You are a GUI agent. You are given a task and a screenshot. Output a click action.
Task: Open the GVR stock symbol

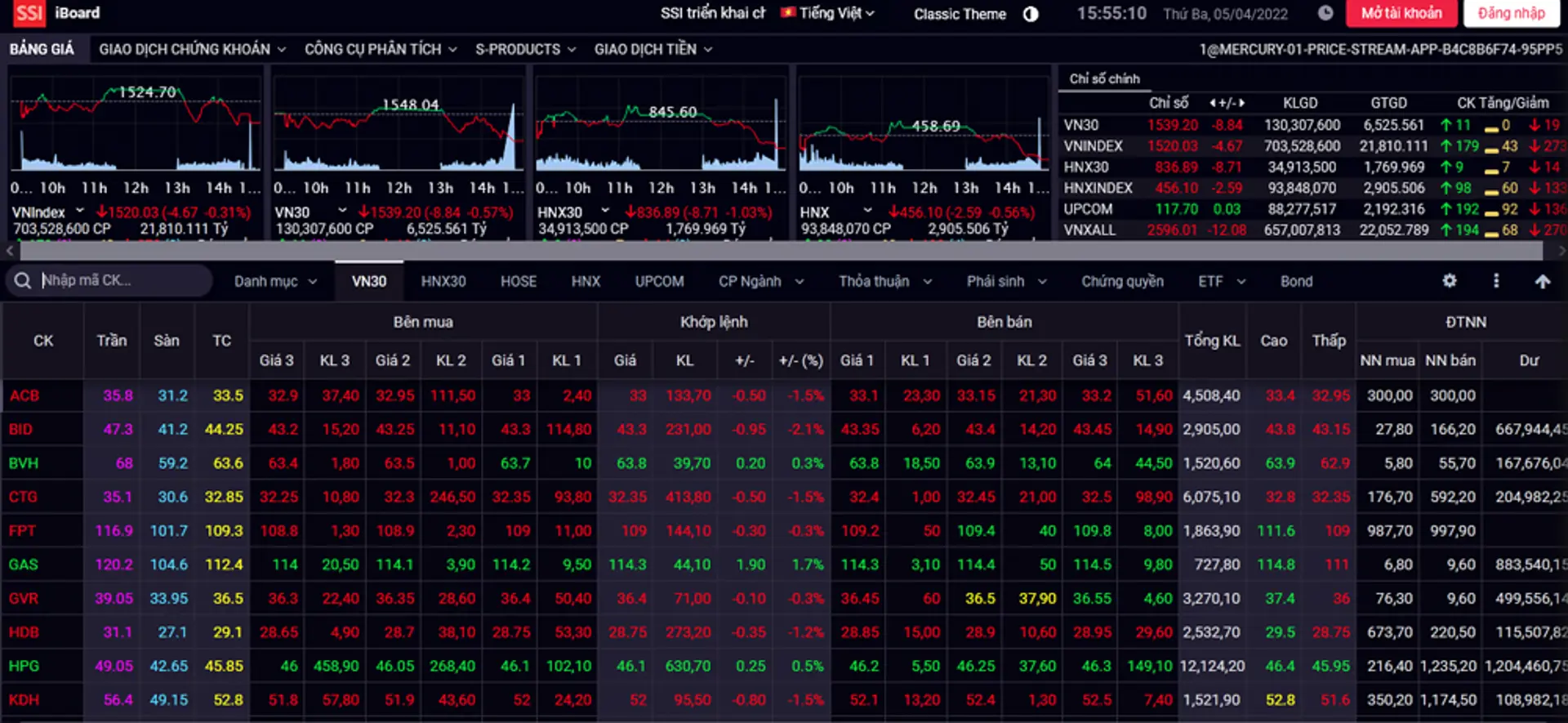(x=24, y=598)
